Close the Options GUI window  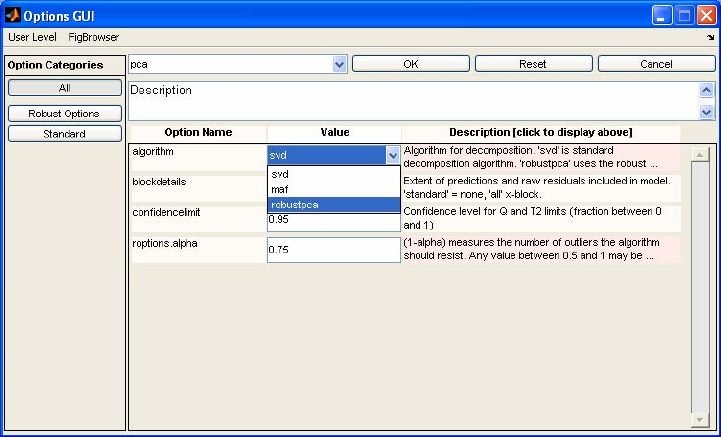(707, 16)
